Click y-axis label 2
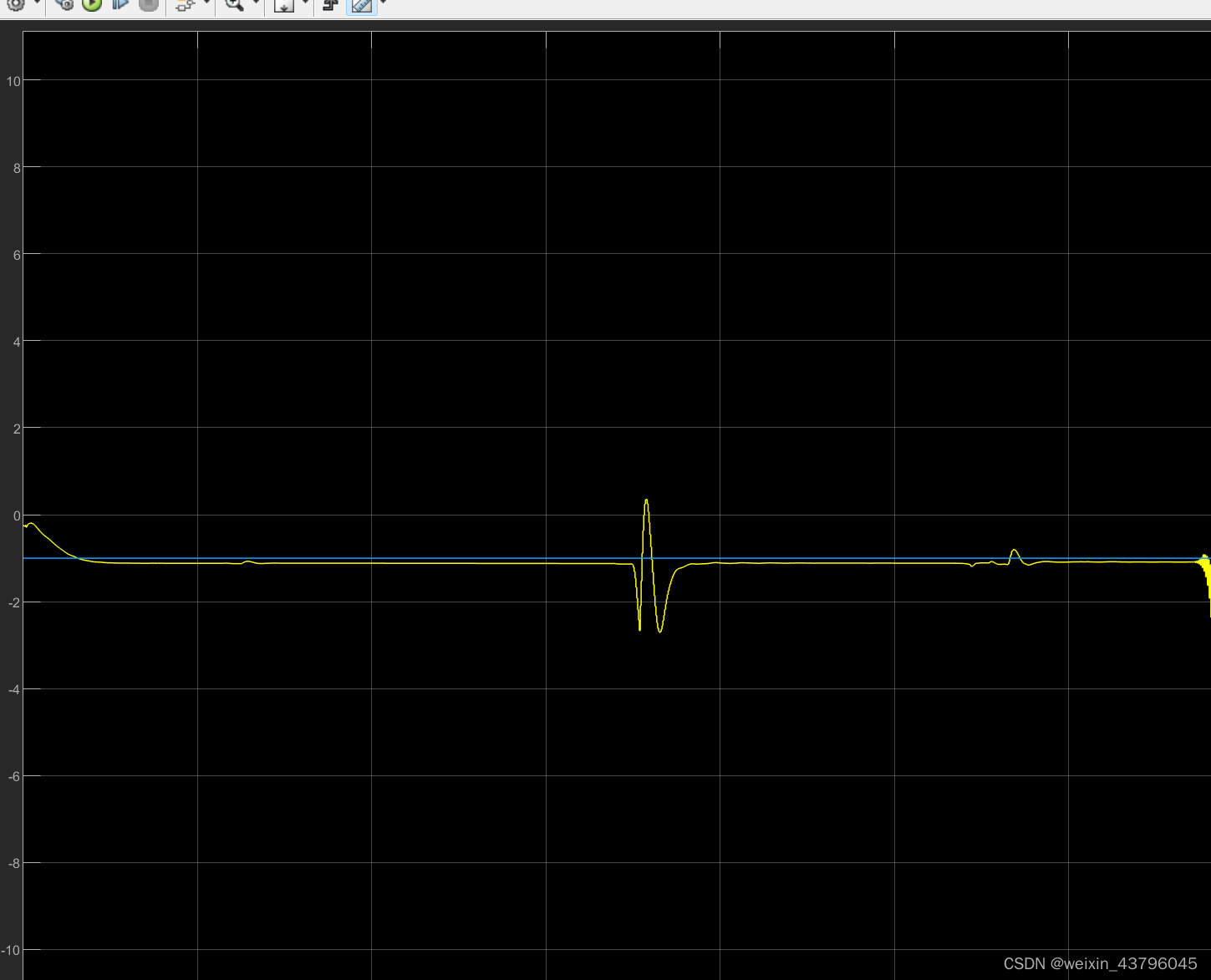The width and height of the screenshot is (1211, 980). 17,429
